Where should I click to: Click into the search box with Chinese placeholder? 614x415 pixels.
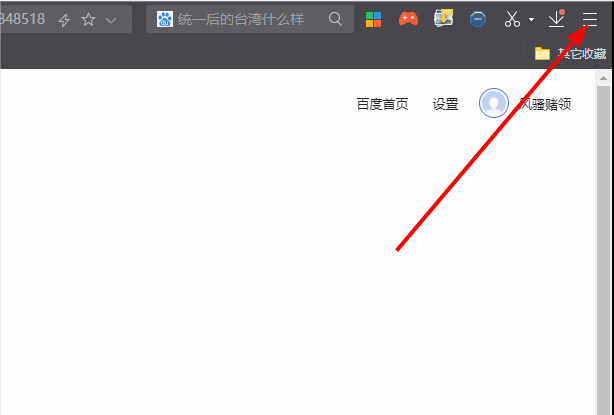point(250,19)
